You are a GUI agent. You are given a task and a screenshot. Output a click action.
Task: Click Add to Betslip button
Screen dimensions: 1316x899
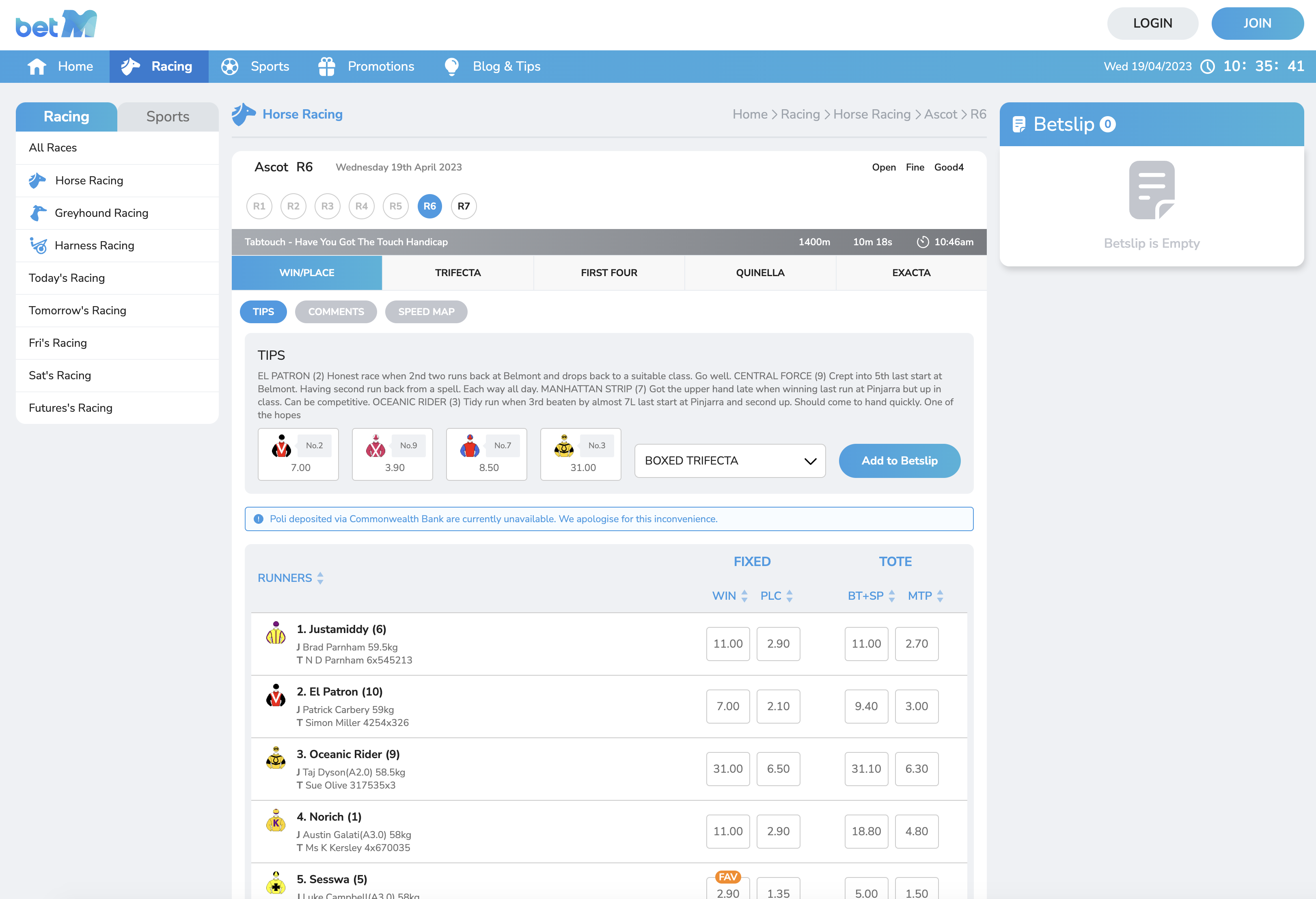[x=899, y=460]
